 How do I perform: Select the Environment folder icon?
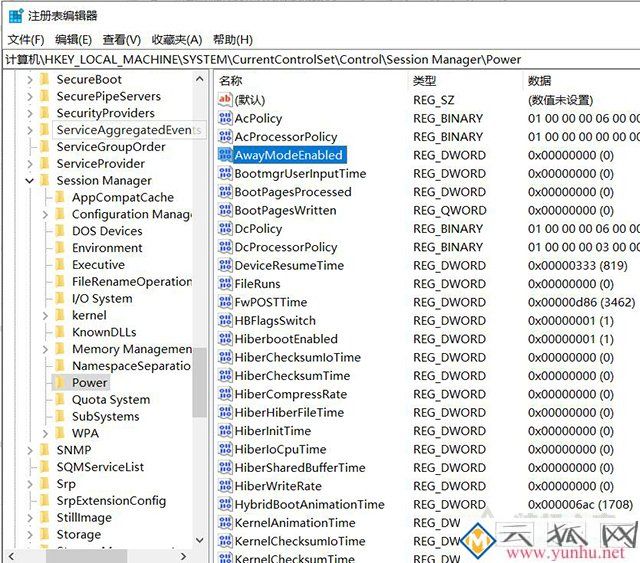point(60,248)
